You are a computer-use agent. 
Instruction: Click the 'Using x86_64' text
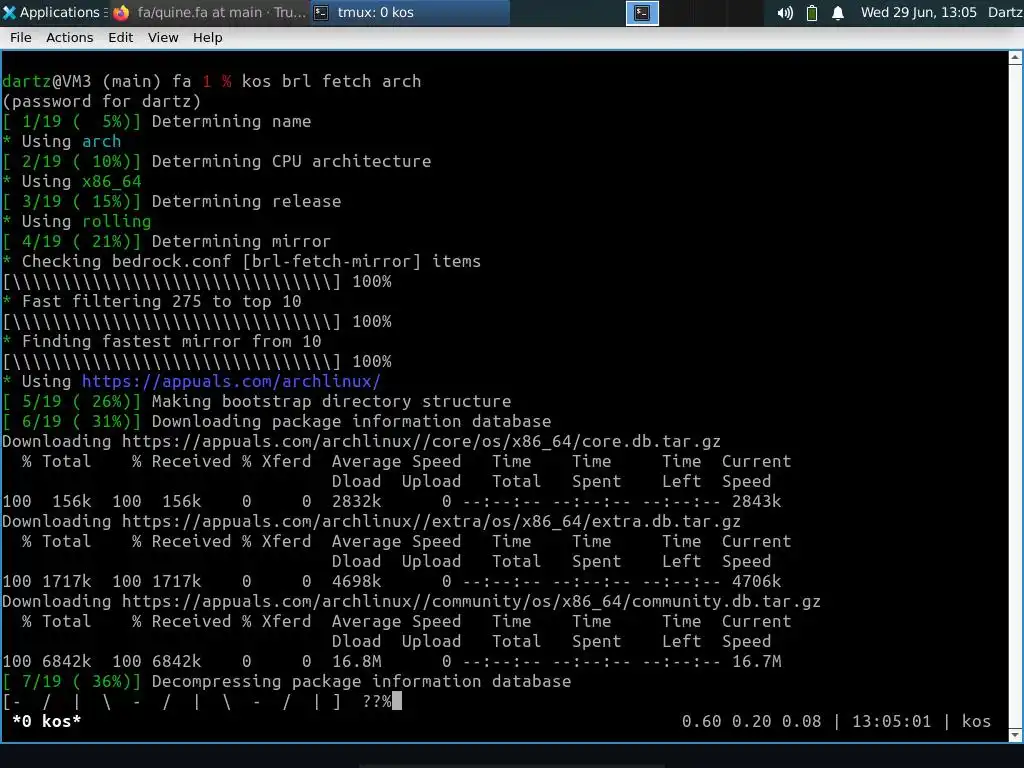point(82,181)
